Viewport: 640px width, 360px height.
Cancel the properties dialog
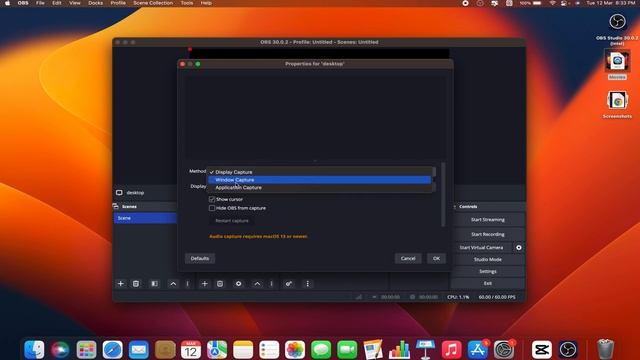pos(408,258)
